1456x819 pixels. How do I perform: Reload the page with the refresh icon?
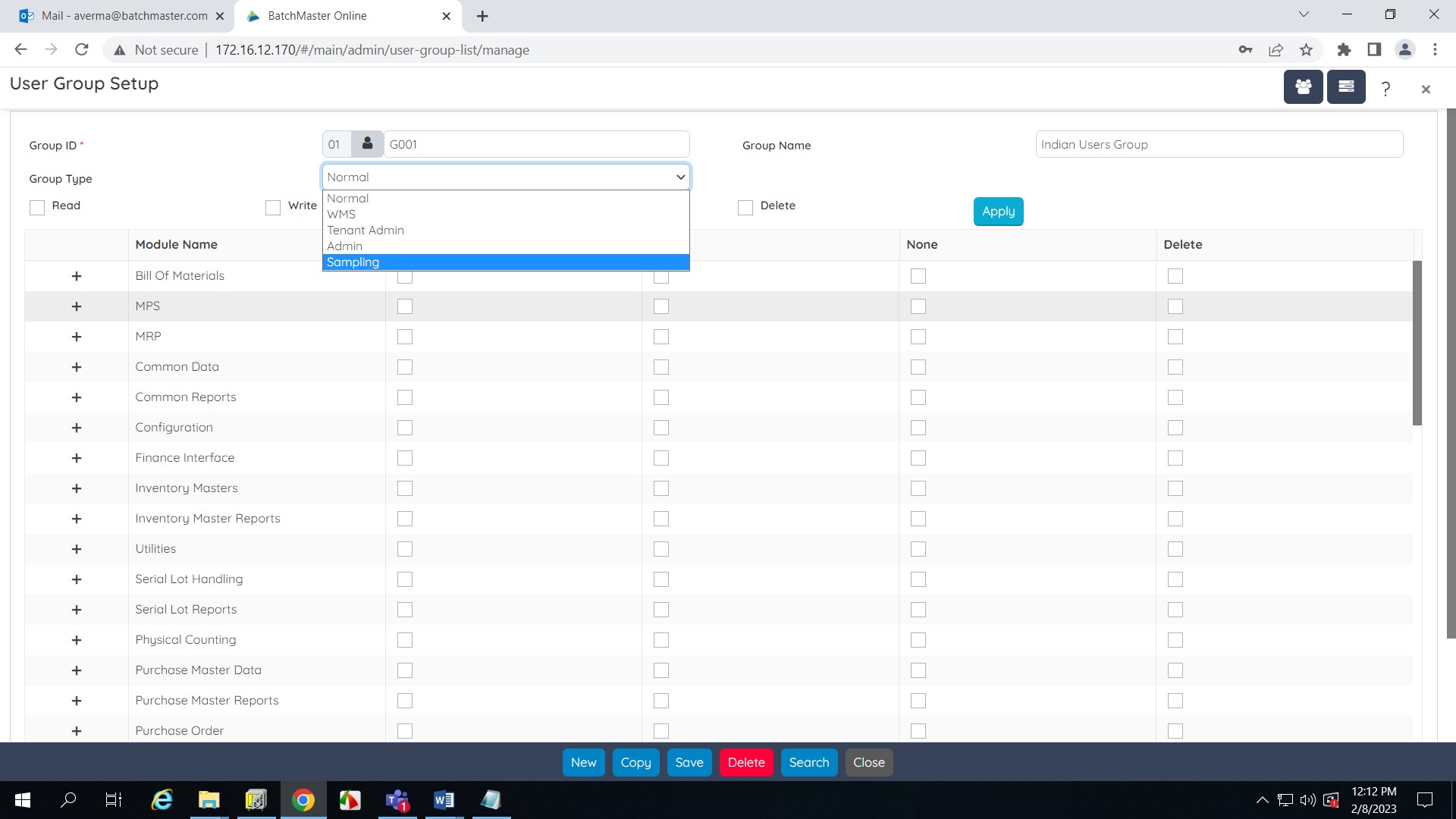82,50
